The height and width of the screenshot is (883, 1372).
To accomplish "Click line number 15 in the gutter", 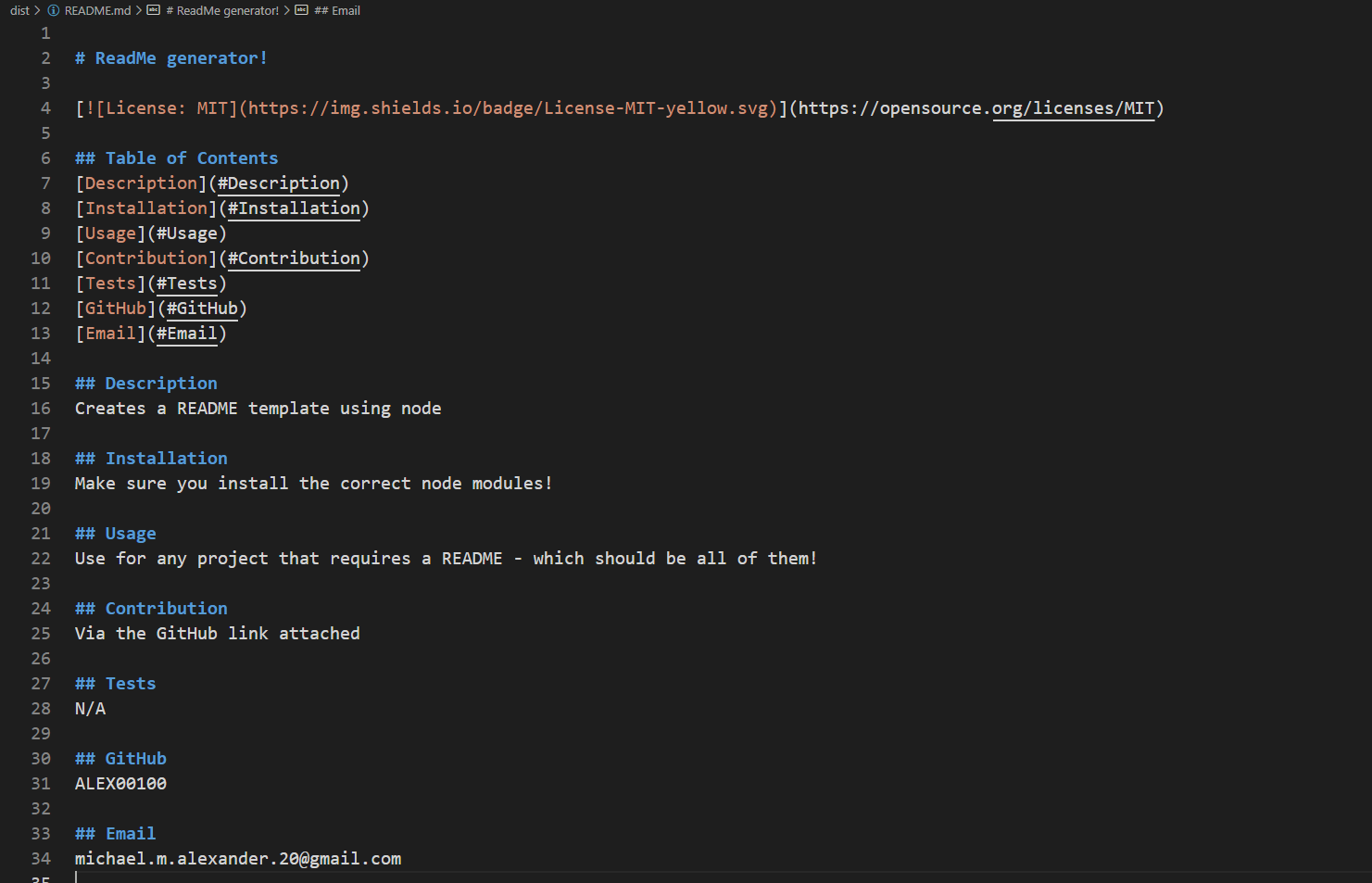I will point(41,383).
